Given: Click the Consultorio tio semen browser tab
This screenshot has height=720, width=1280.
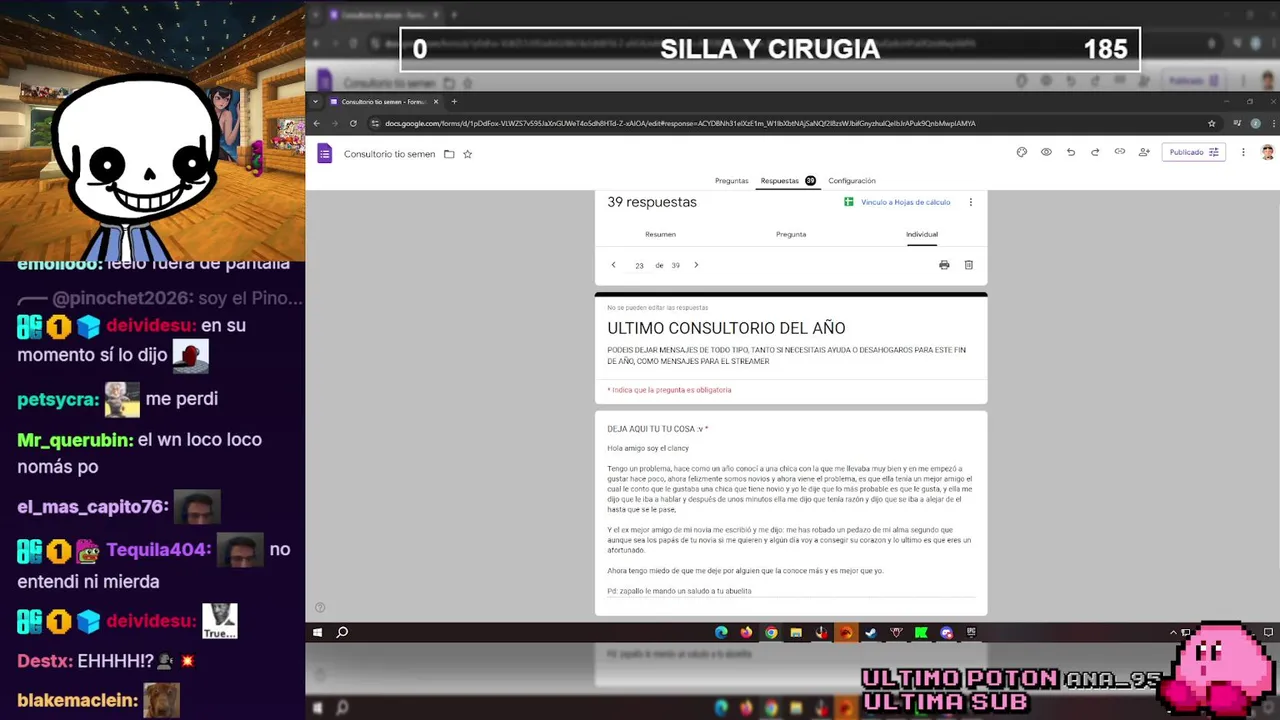Looking at the screenshot, I should point(384,101).
